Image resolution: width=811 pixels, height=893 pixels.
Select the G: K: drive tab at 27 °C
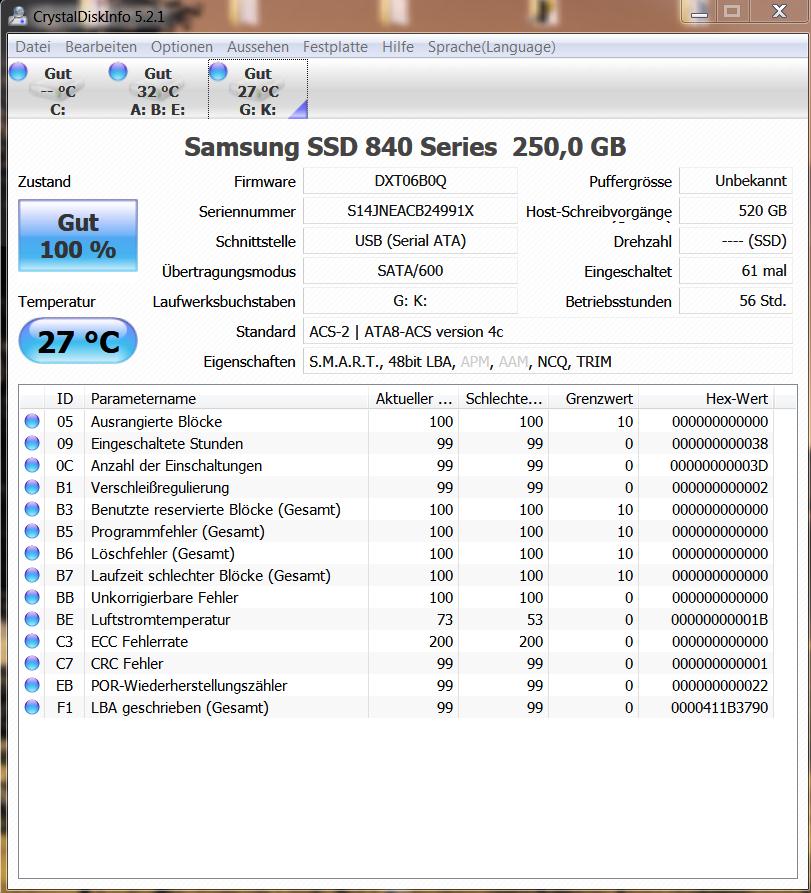coord(258,90)
